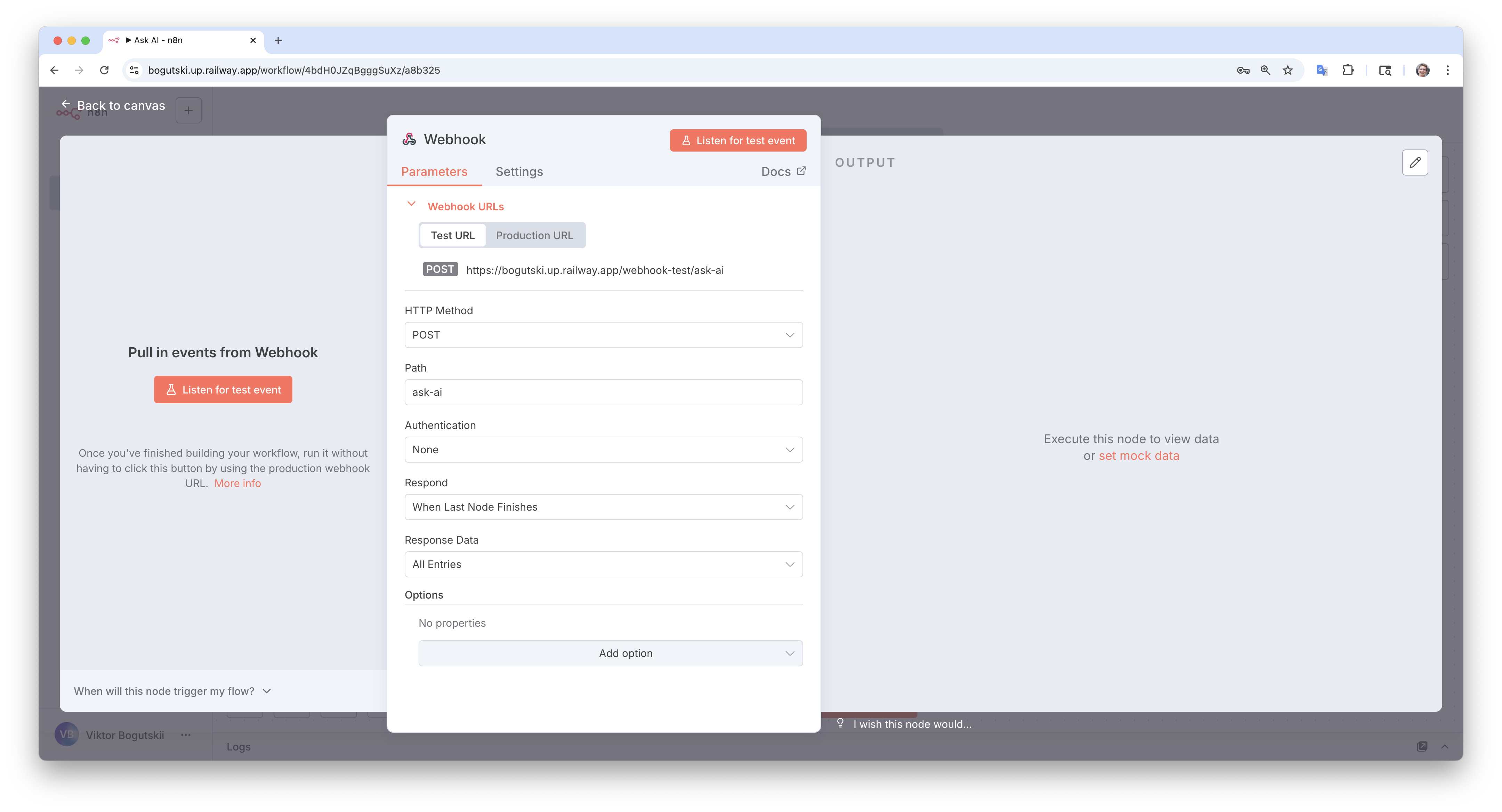Open the browser extensions puzzle icon
This screenshot has height=812, width=1502.
coord(1348,71)
